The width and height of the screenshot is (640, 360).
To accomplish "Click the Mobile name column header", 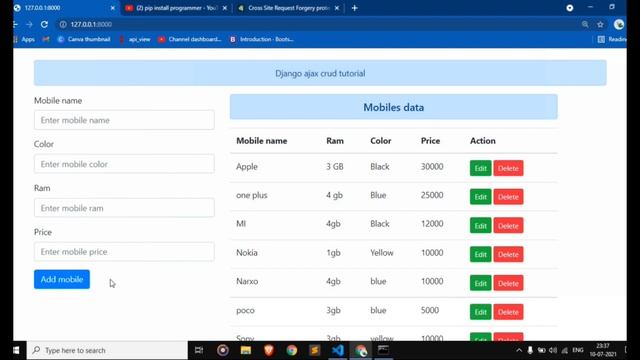I will [x=262, y=141].
